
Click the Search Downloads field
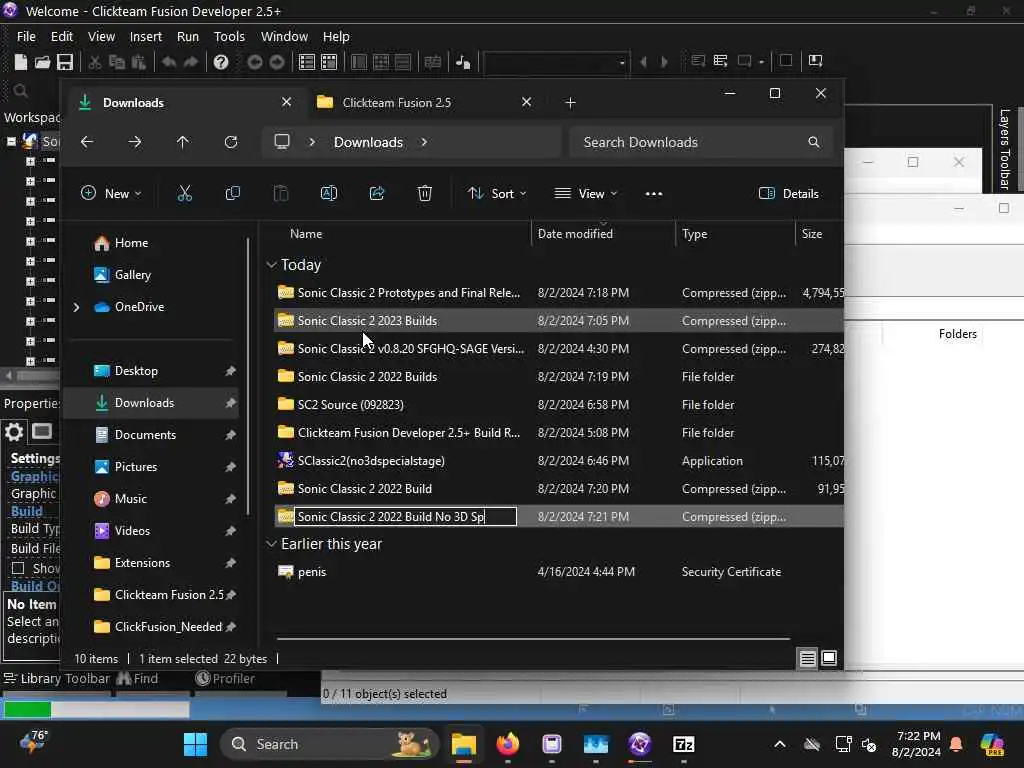[x=701, y=142]
